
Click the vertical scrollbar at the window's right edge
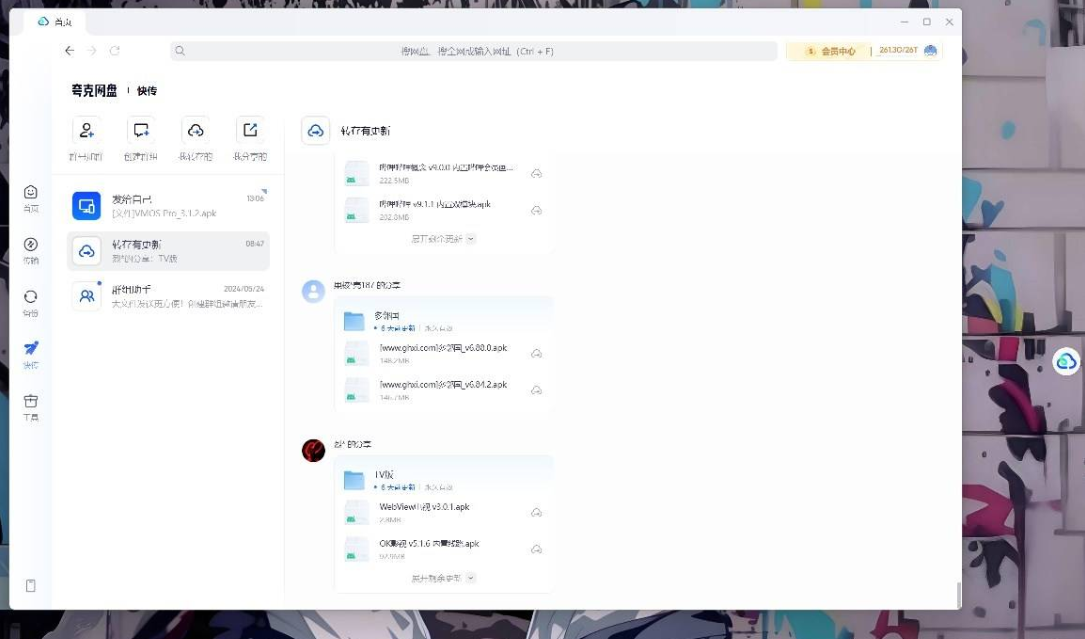[x=958, y=594]
